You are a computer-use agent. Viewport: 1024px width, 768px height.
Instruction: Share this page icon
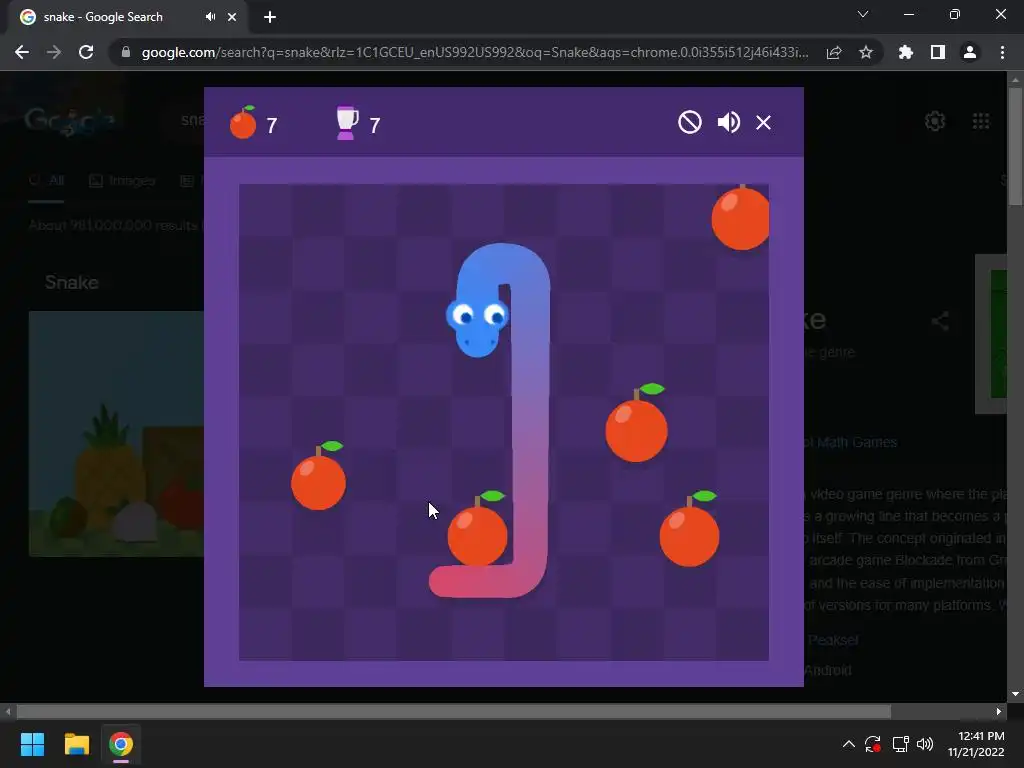(834, 52)
